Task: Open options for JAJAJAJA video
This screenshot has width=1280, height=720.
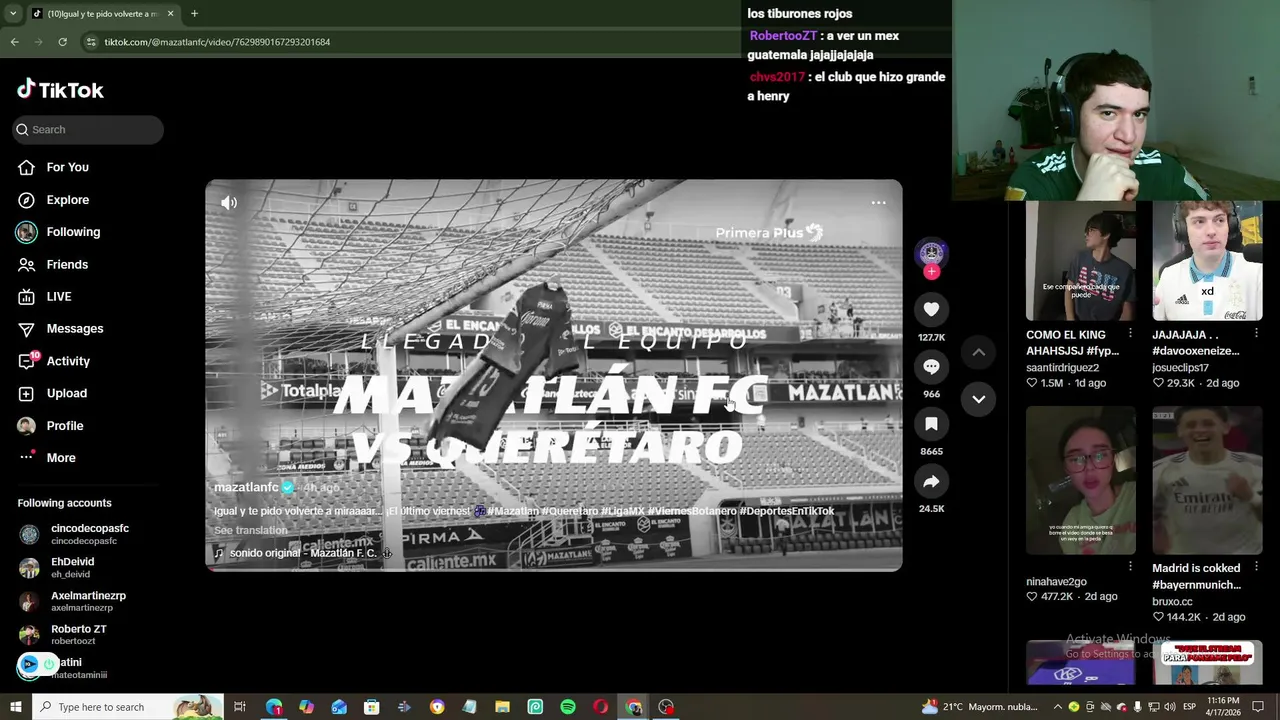Action: [1256, 334]
